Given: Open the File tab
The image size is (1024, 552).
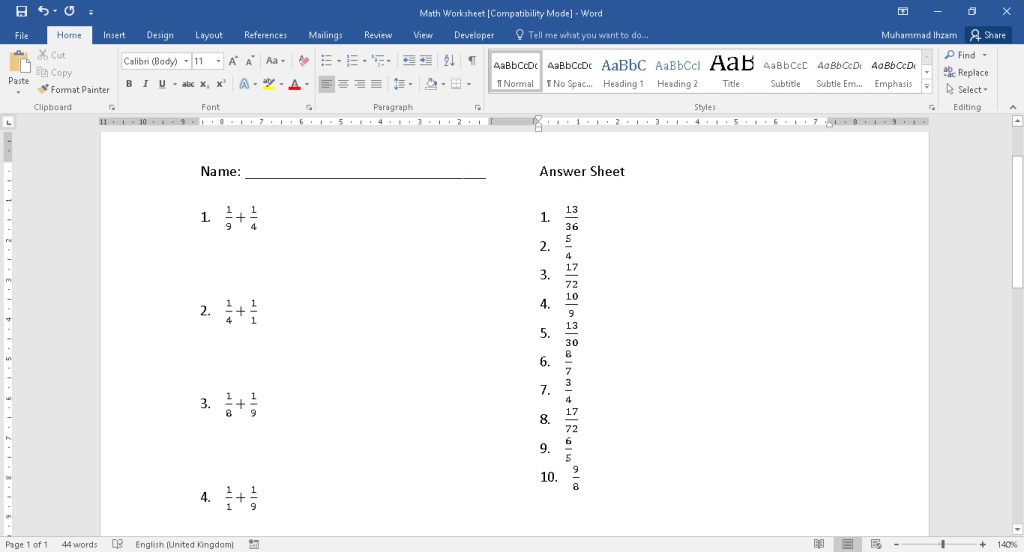Looking at the screenshot, I should tap(22, 35).
